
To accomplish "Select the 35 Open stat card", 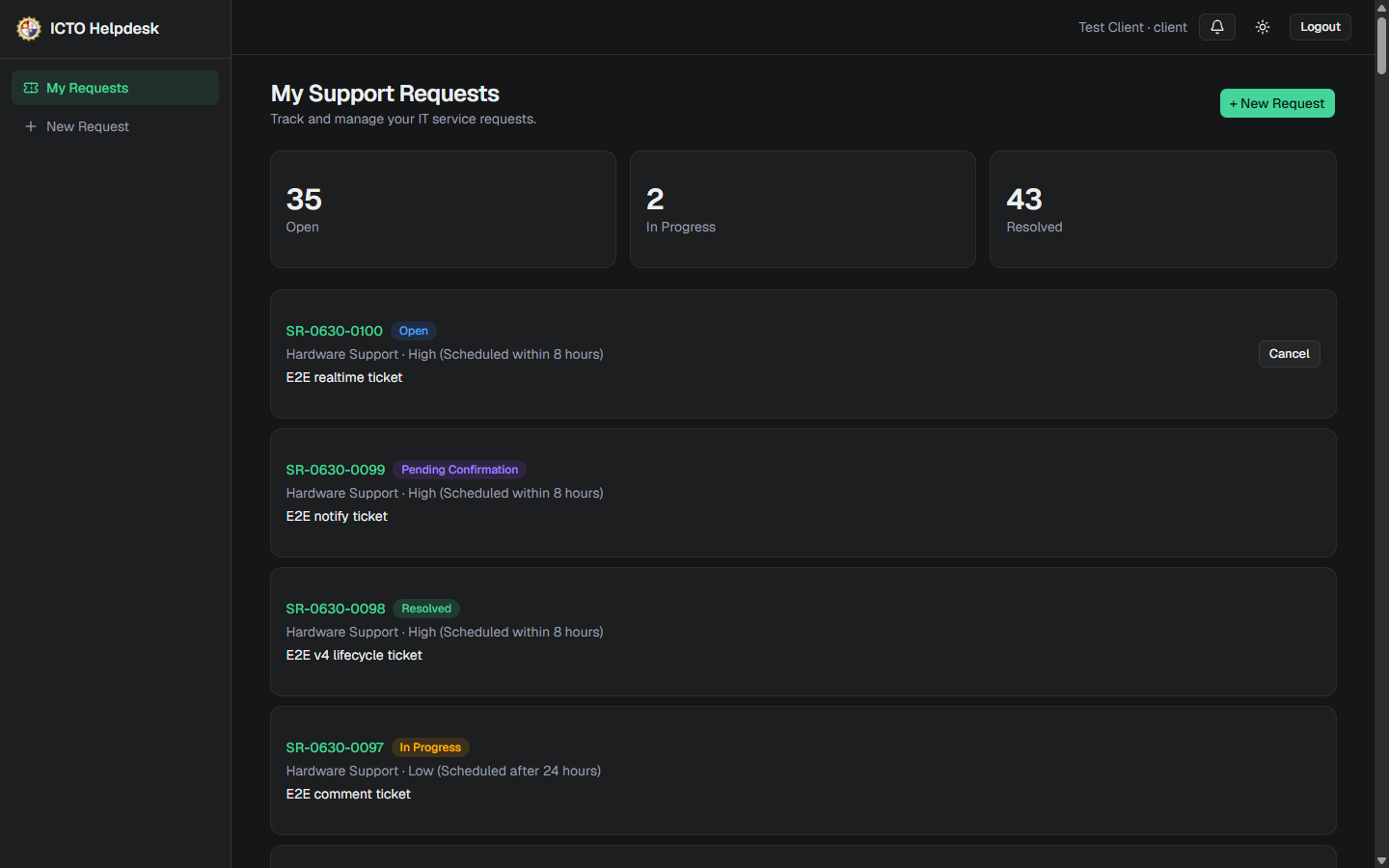I will tap(443, 209).
